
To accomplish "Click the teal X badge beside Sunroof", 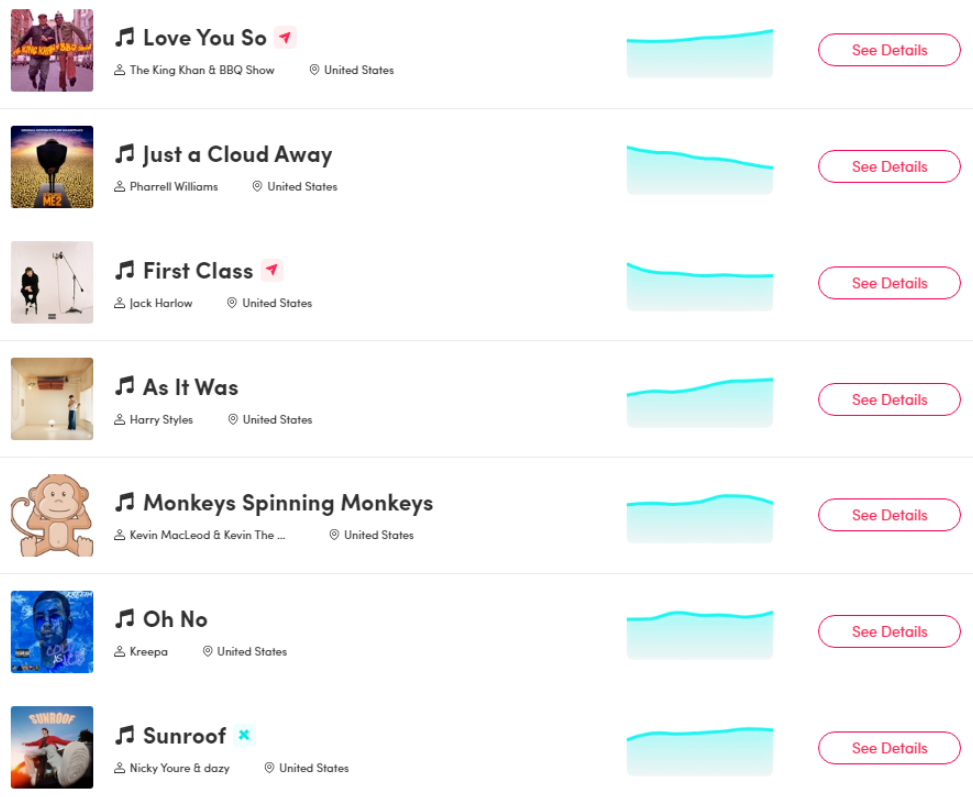I will [x=244, y=735].
